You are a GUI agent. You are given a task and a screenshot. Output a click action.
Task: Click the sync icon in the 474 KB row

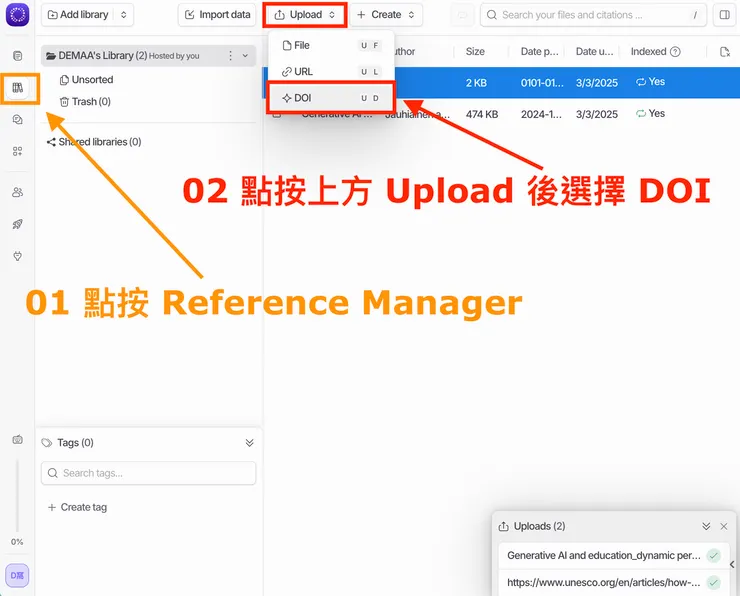coord(640,113)
